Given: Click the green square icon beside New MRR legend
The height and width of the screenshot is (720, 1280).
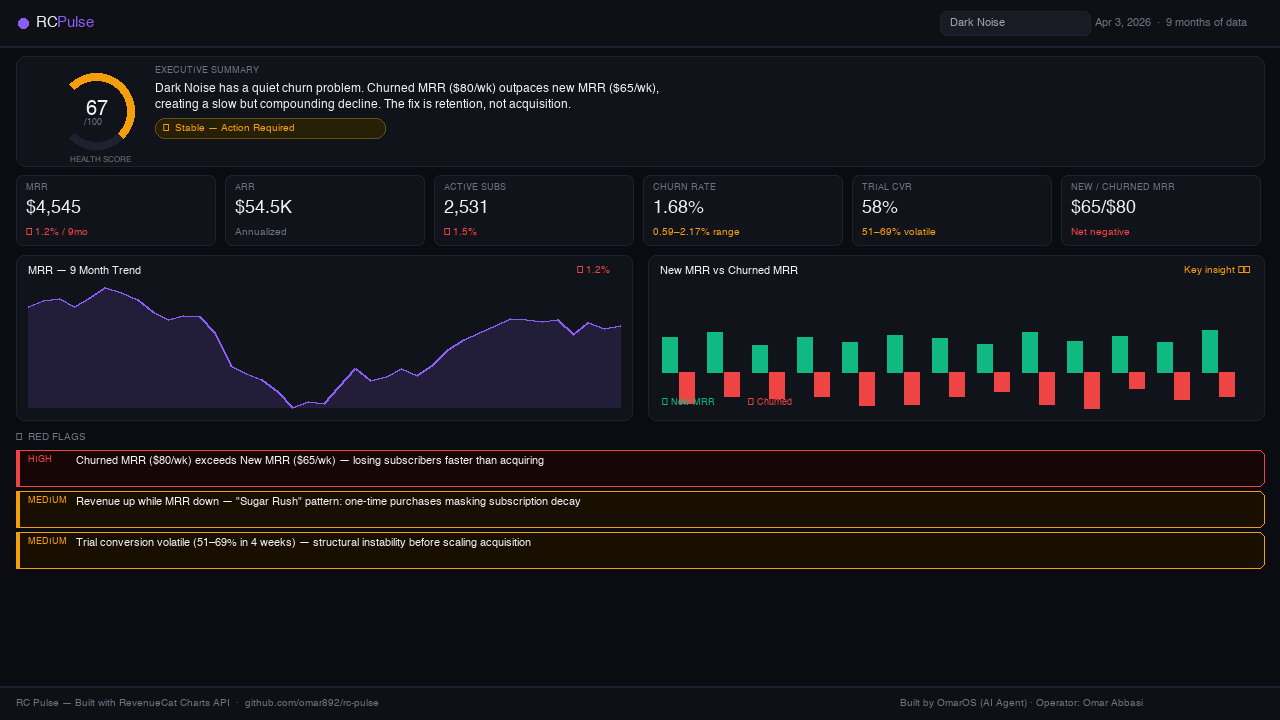Looking at the screenshot, I should (663, 401).
